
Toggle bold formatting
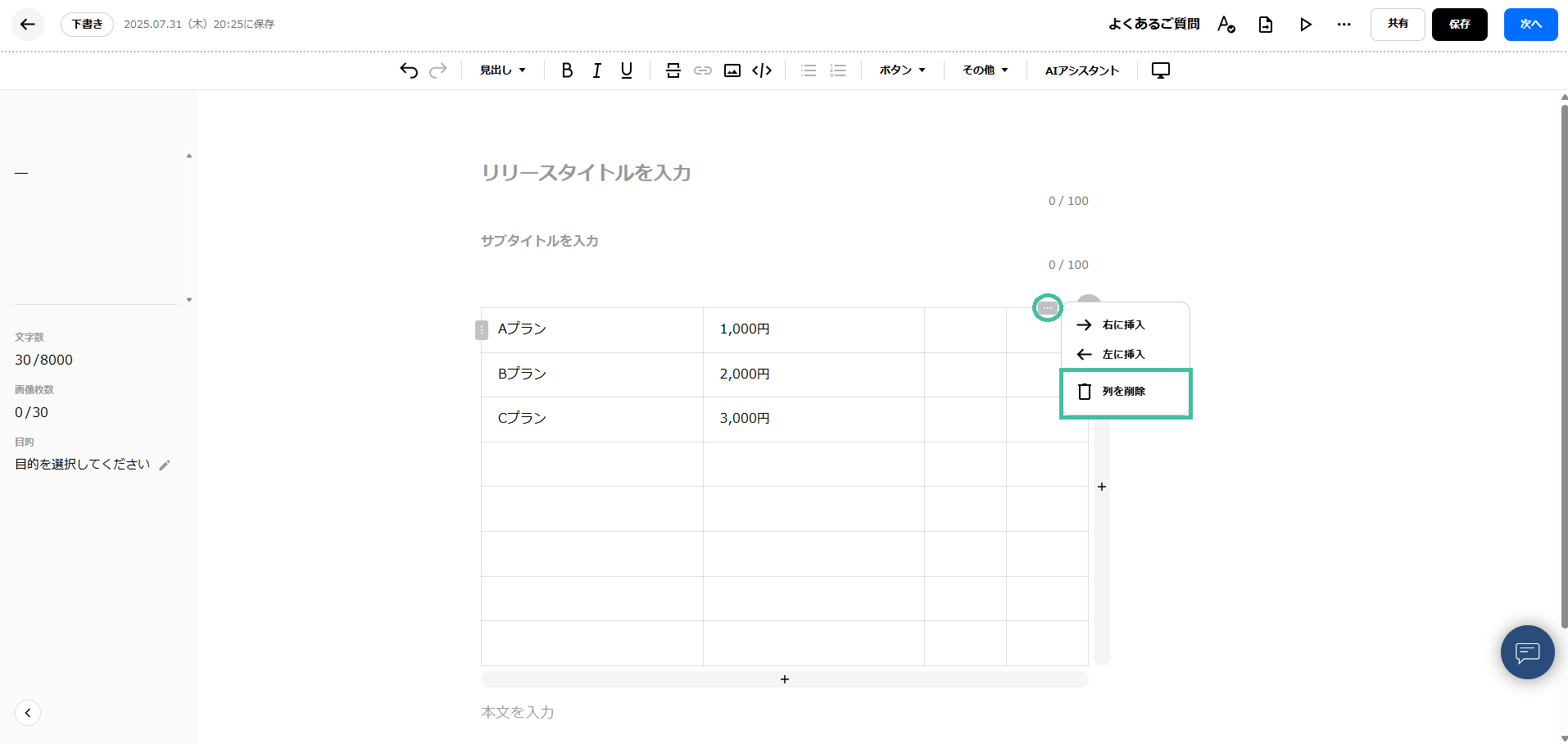point(567,70)
